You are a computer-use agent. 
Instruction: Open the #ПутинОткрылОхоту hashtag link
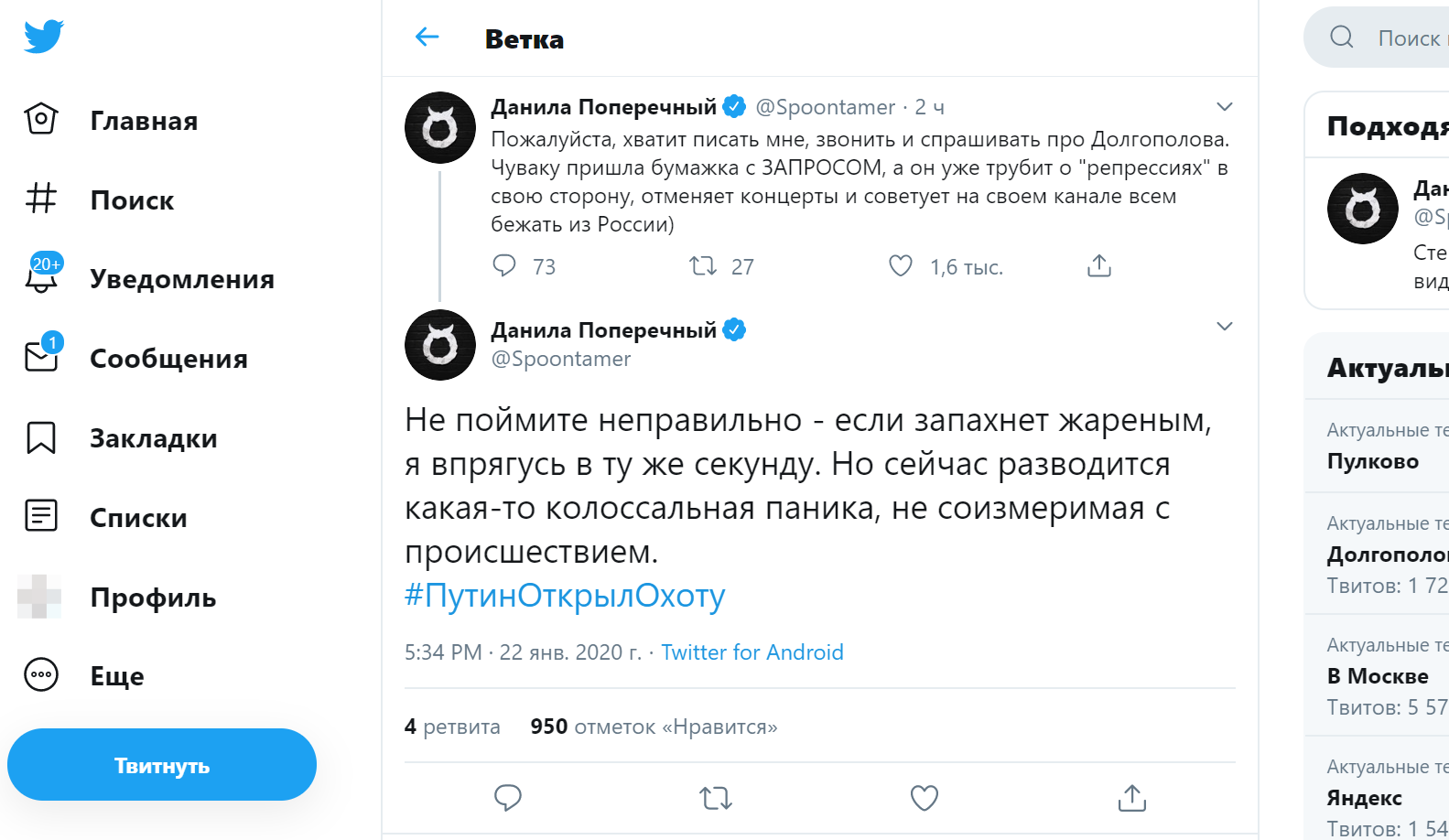(565, 596)
